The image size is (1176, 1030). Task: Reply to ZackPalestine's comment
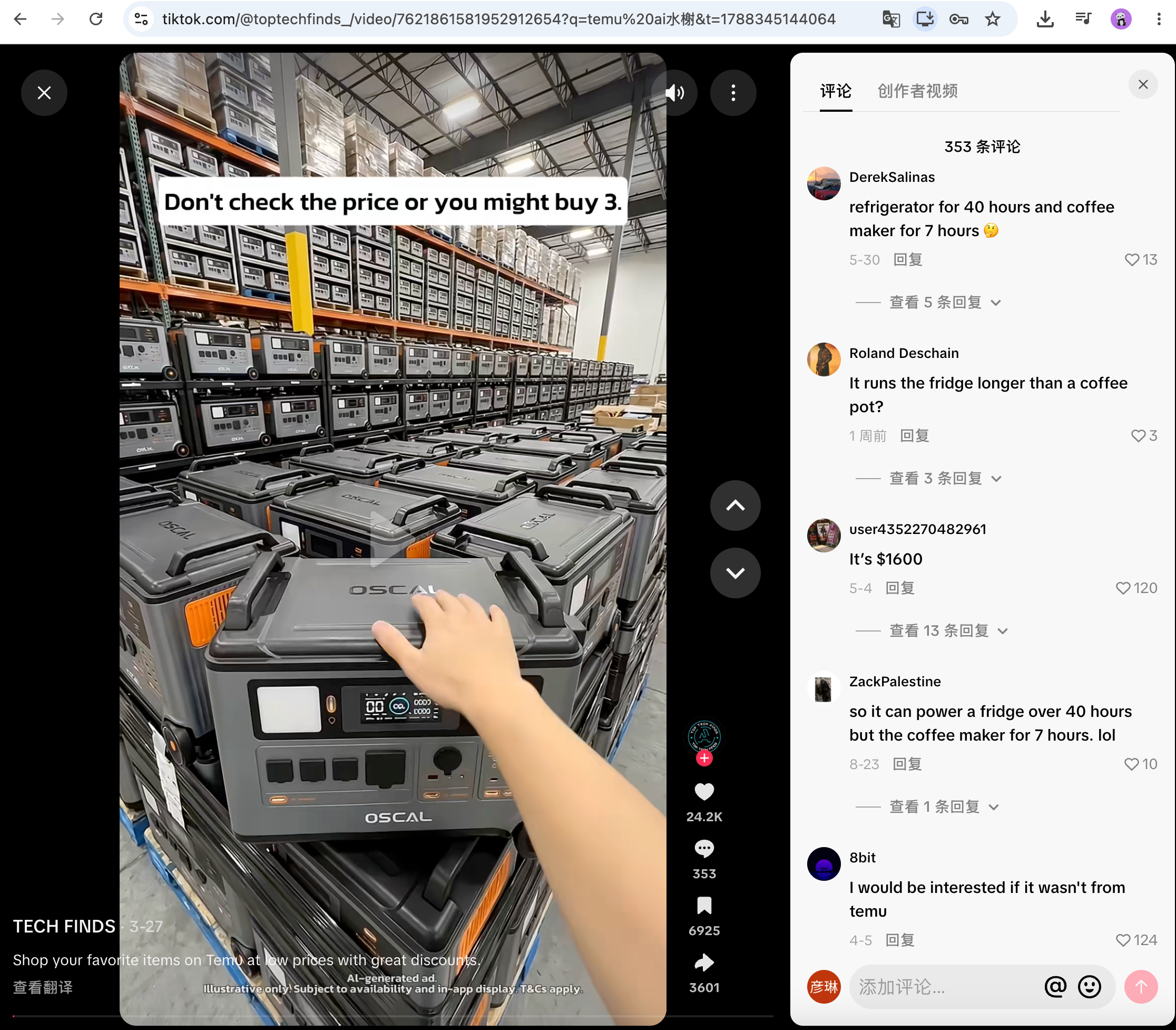[907, 764]
